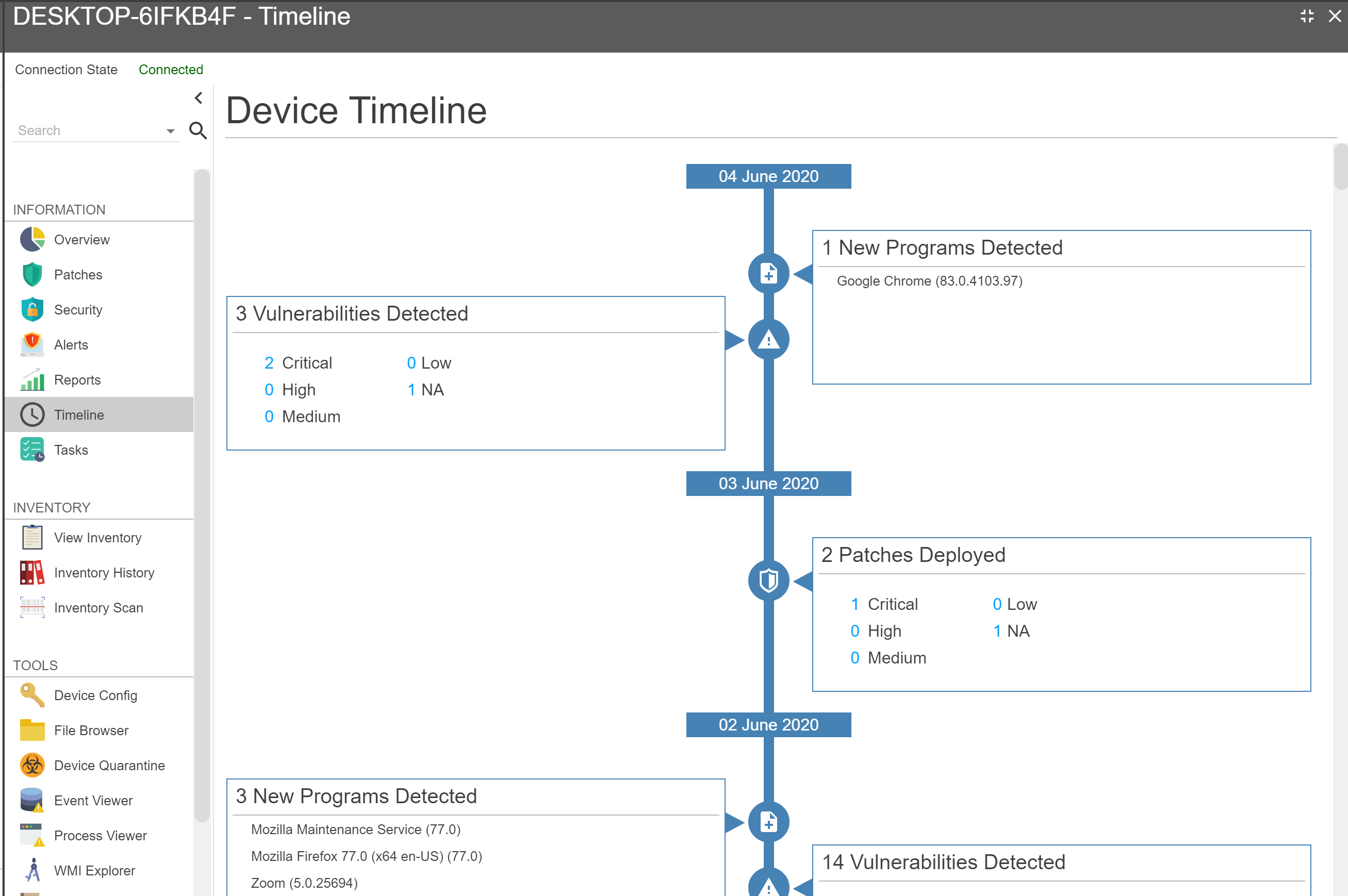Open Alerts via its warning icon

tap(32, 344)
